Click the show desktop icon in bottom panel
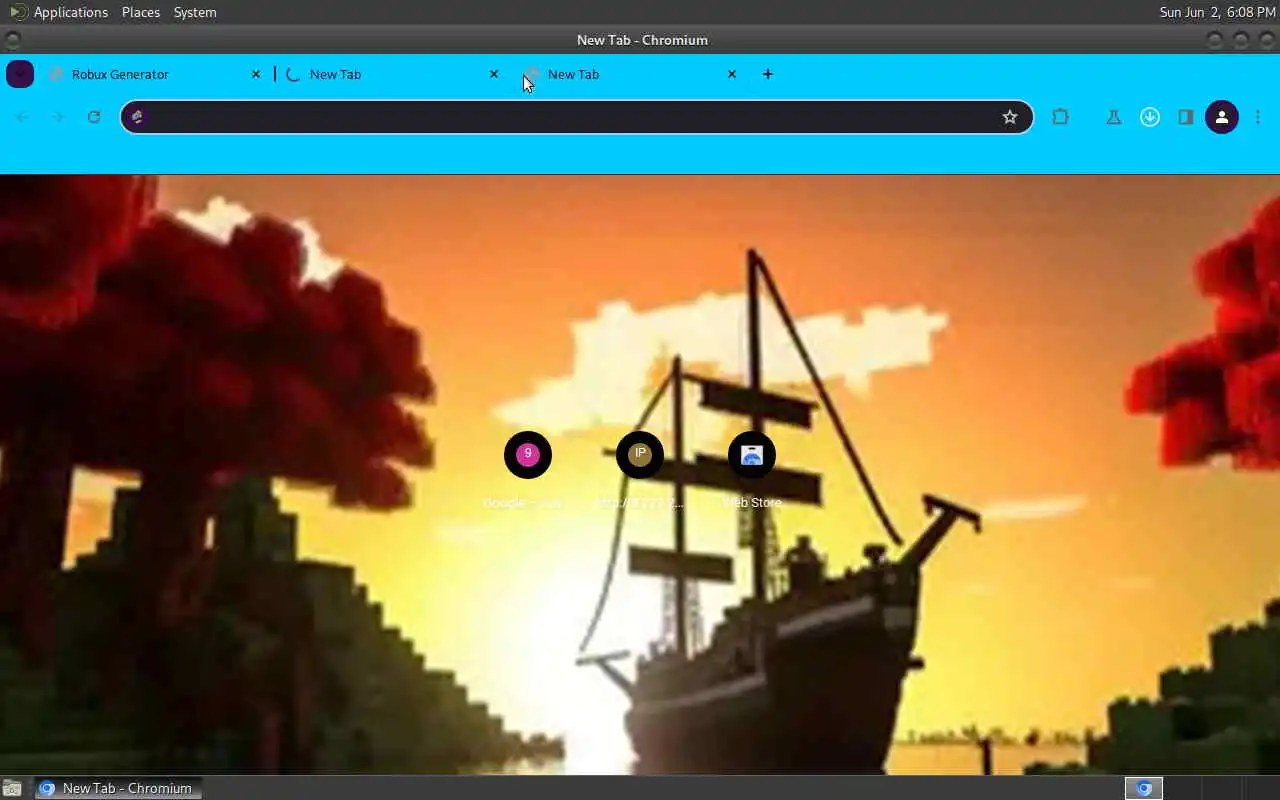 (12, 788)
